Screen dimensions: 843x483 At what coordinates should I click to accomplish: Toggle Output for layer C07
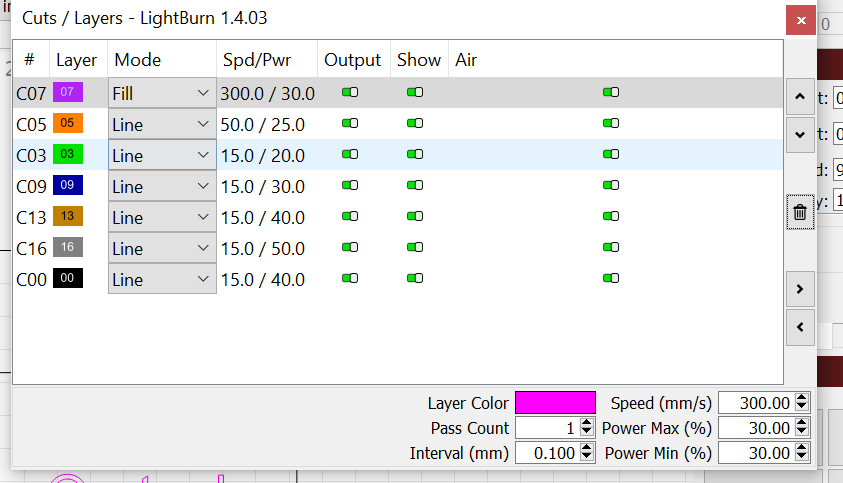tap(350, 93)
